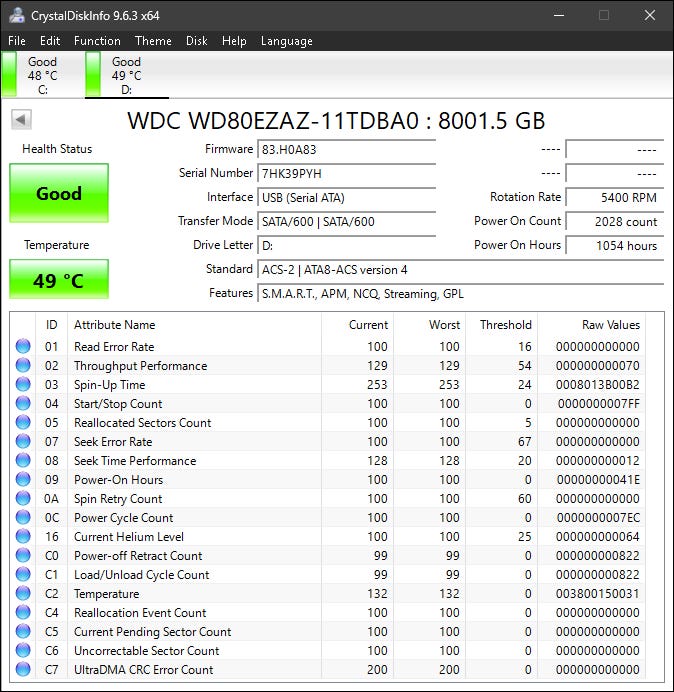Viewport: 674px width, 692px height.
Task: Open the Theme menu
Action: 153,41
